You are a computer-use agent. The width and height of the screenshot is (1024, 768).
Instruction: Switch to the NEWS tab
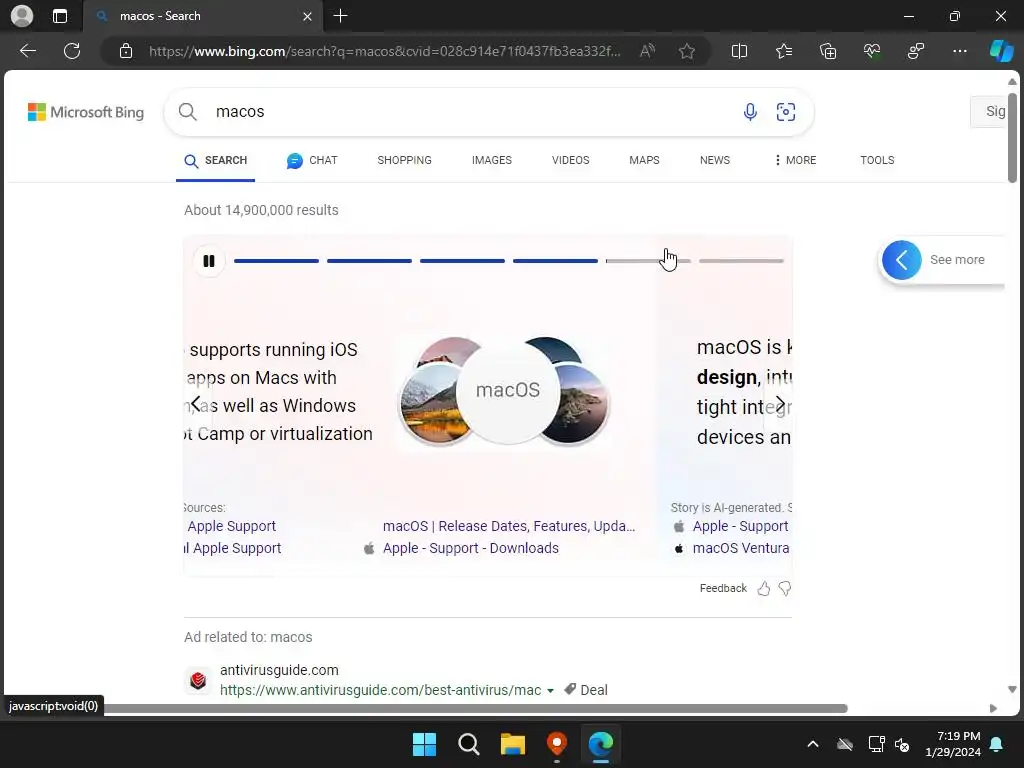coord(714,160)
